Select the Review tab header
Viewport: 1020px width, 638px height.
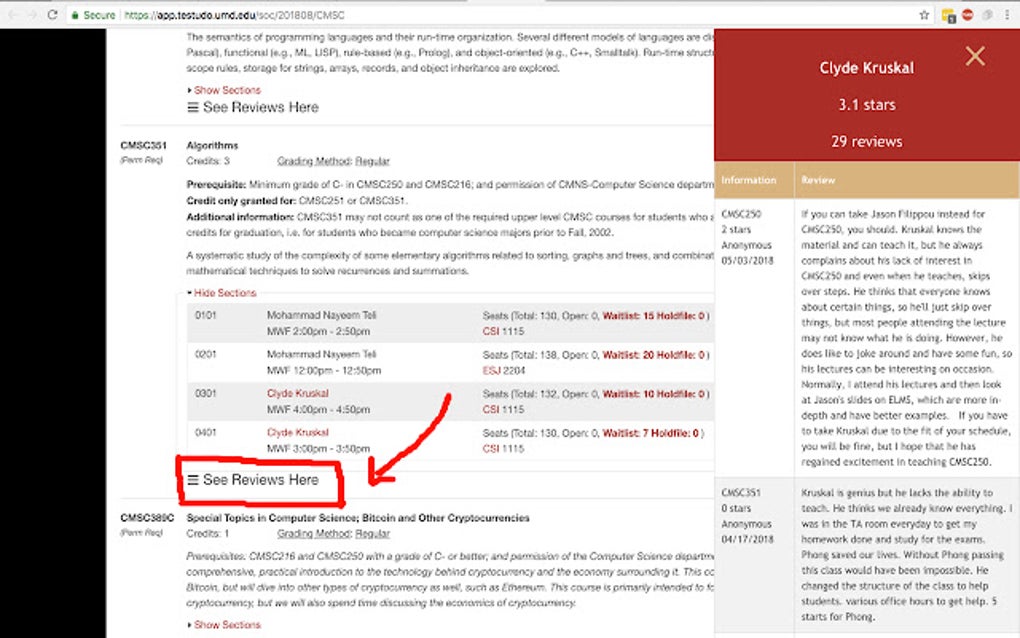click(x=818, y=180)
